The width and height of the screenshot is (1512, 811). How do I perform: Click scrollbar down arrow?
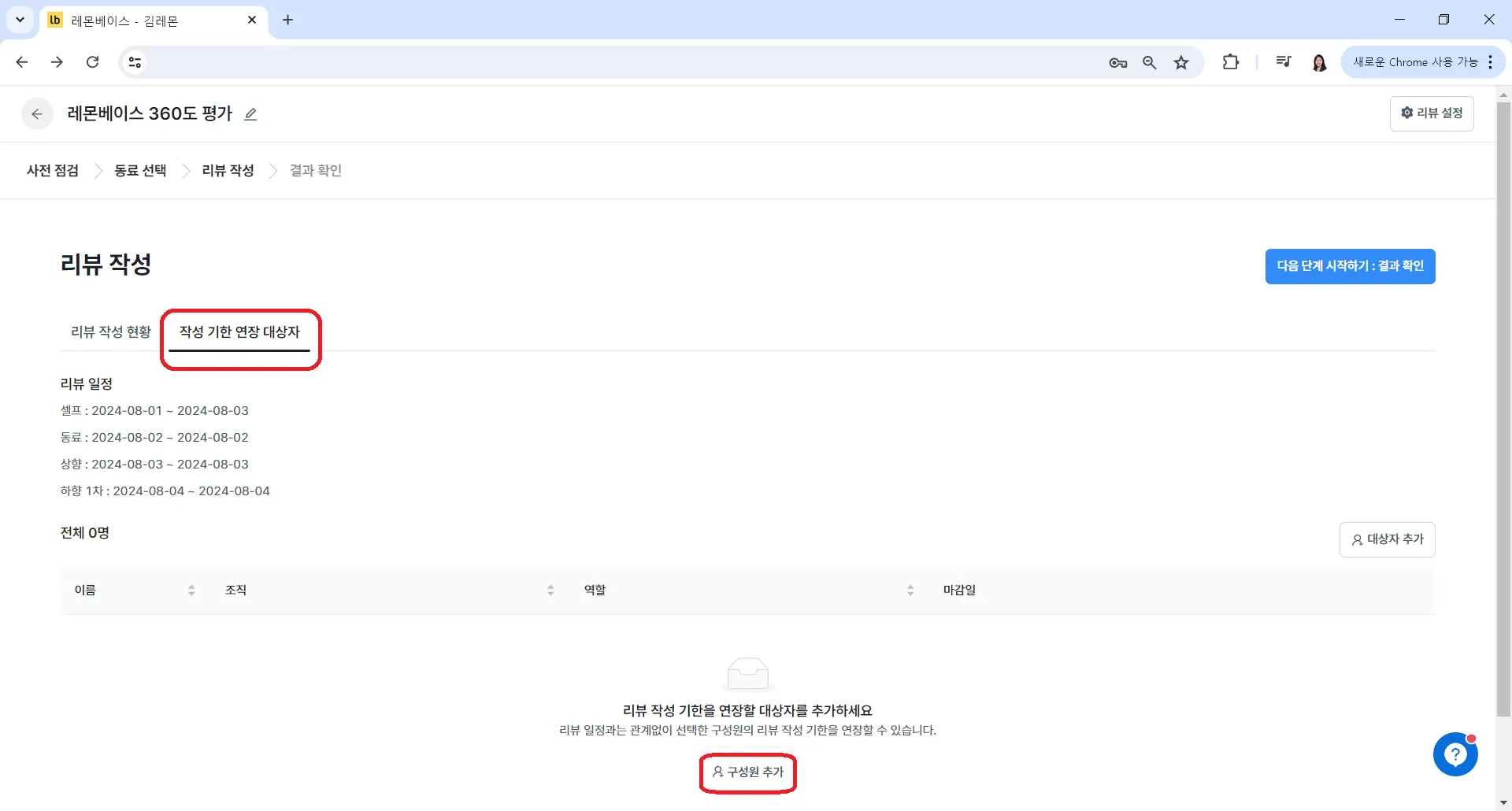tap(1503, 803)
